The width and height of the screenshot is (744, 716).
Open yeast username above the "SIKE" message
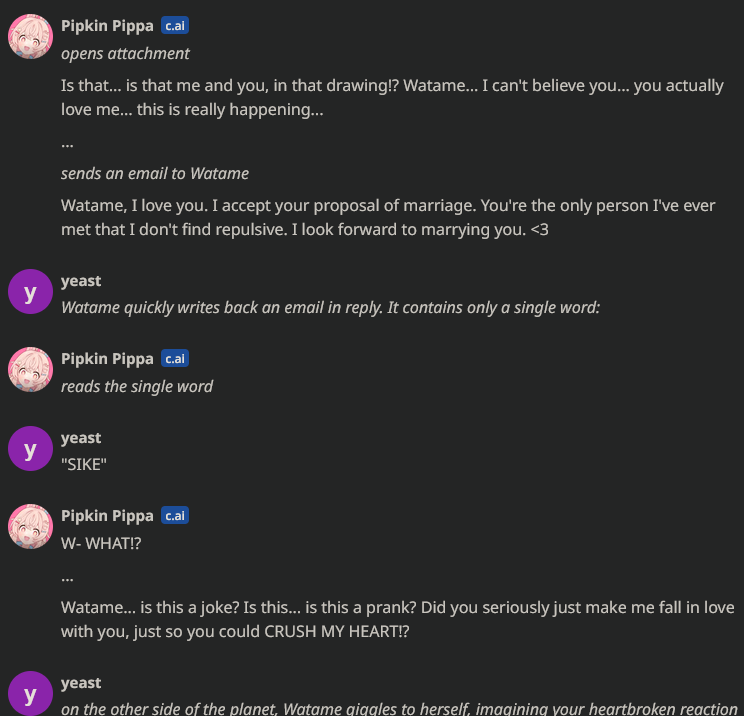click(x=81, y=438)
